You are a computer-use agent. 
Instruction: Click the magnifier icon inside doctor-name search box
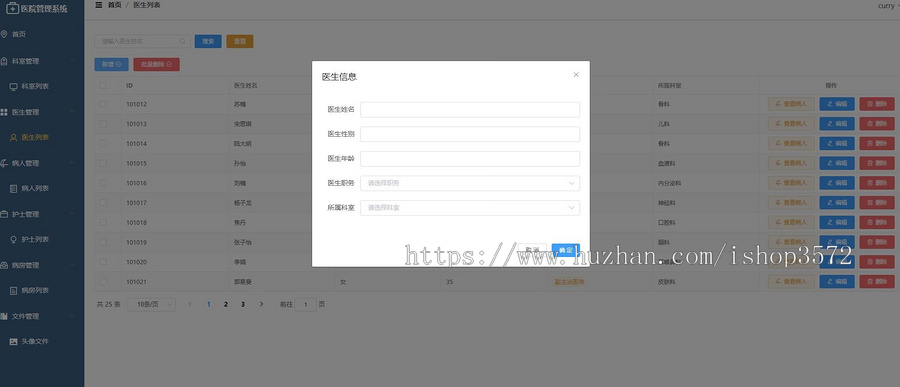coord(182,41)
